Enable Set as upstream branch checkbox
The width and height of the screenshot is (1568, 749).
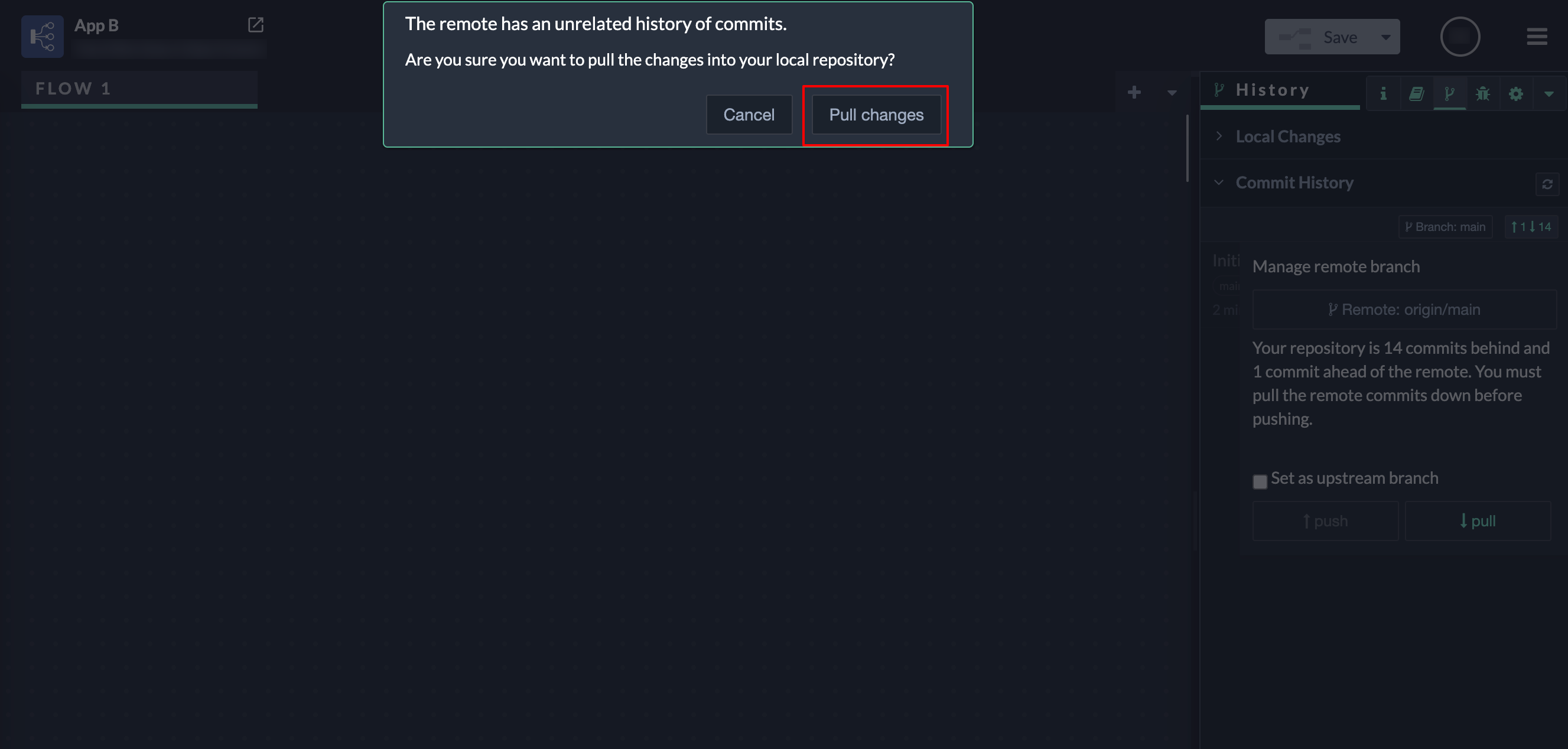pos(1260,481)
